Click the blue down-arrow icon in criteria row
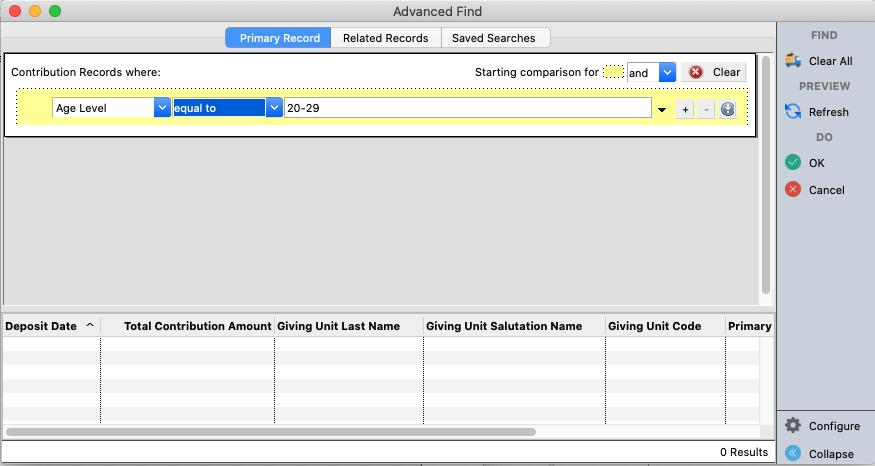 pos(727,109)
